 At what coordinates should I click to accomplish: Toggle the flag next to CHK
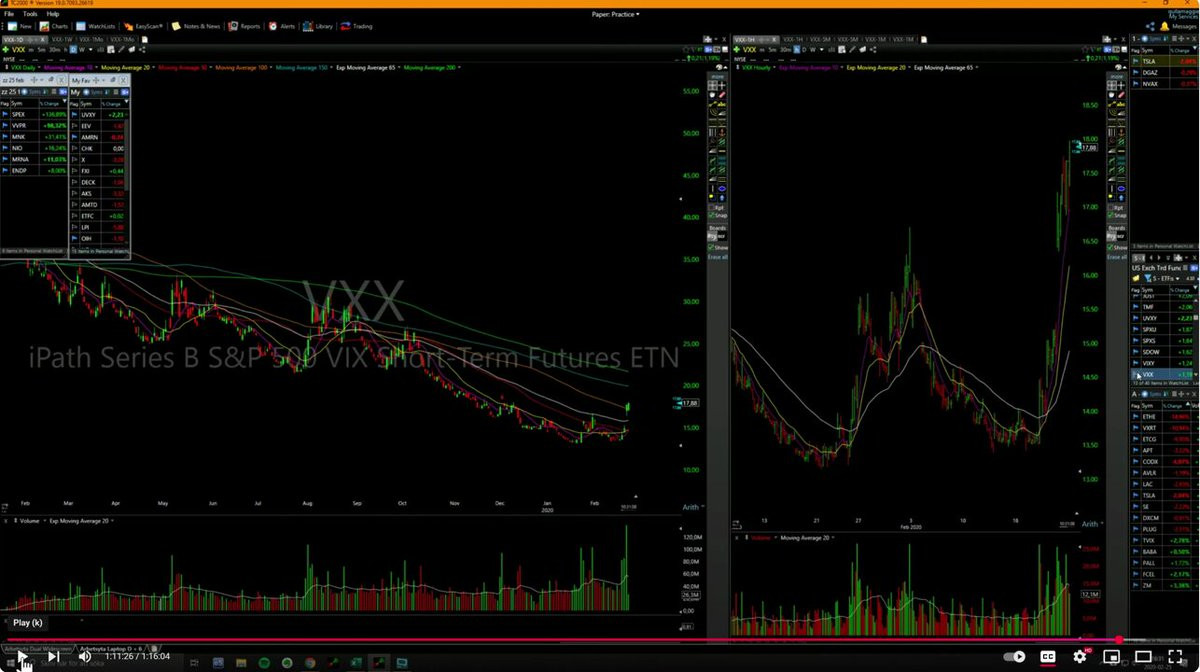coord(74,148)
